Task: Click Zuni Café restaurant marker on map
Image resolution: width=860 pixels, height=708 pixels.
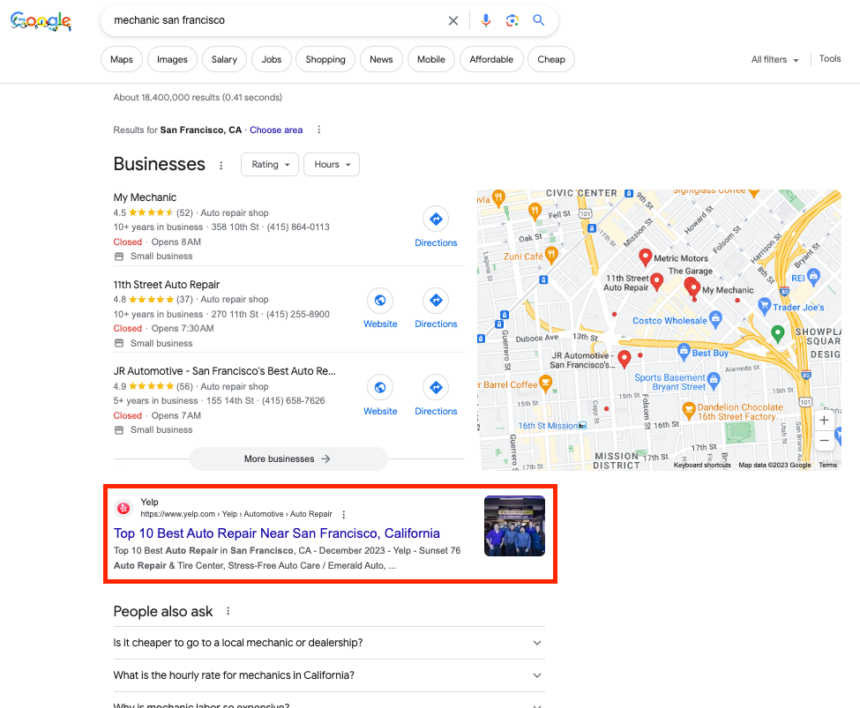Action: [551, 254]
